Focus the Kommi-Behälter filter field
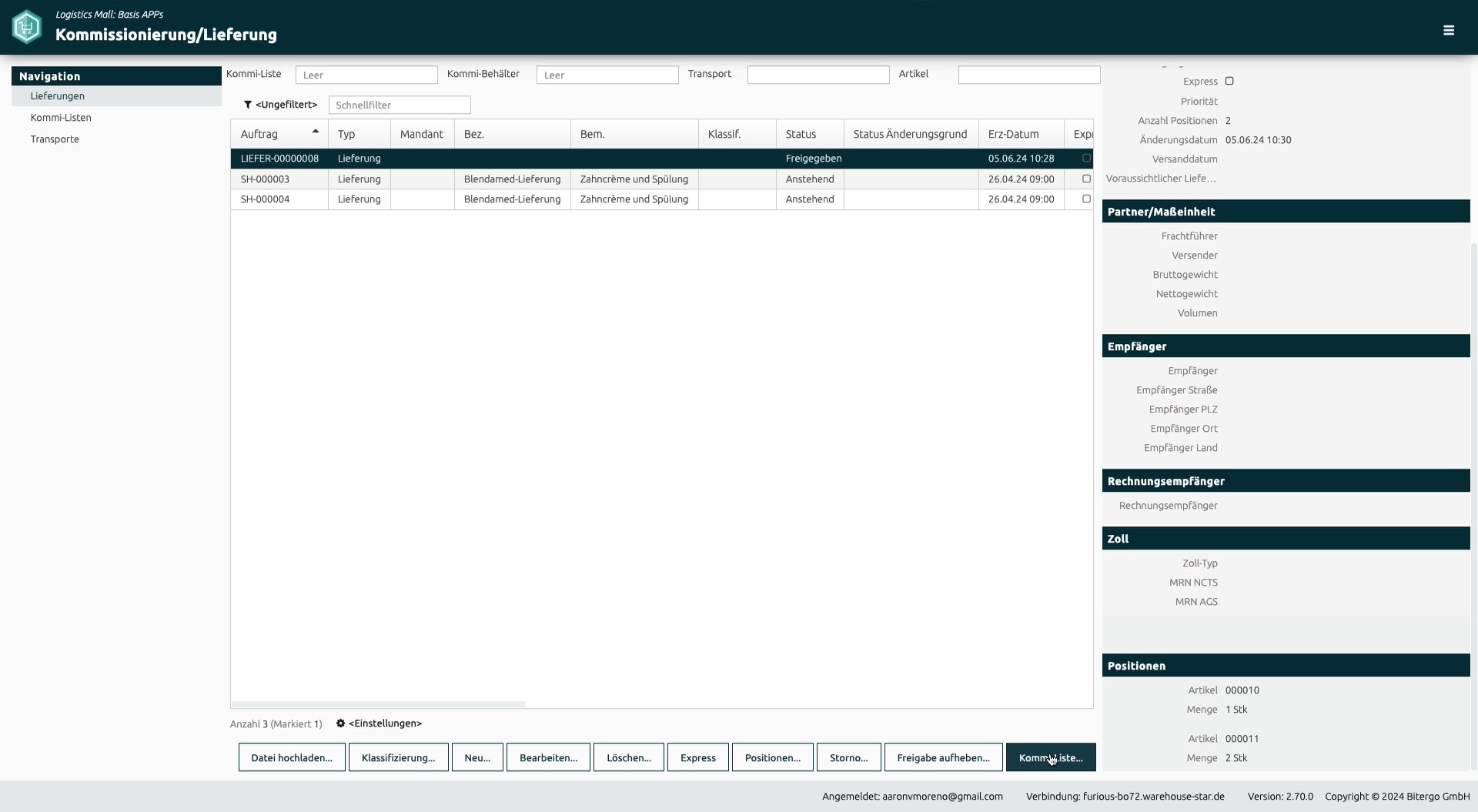 coord(607,75)
